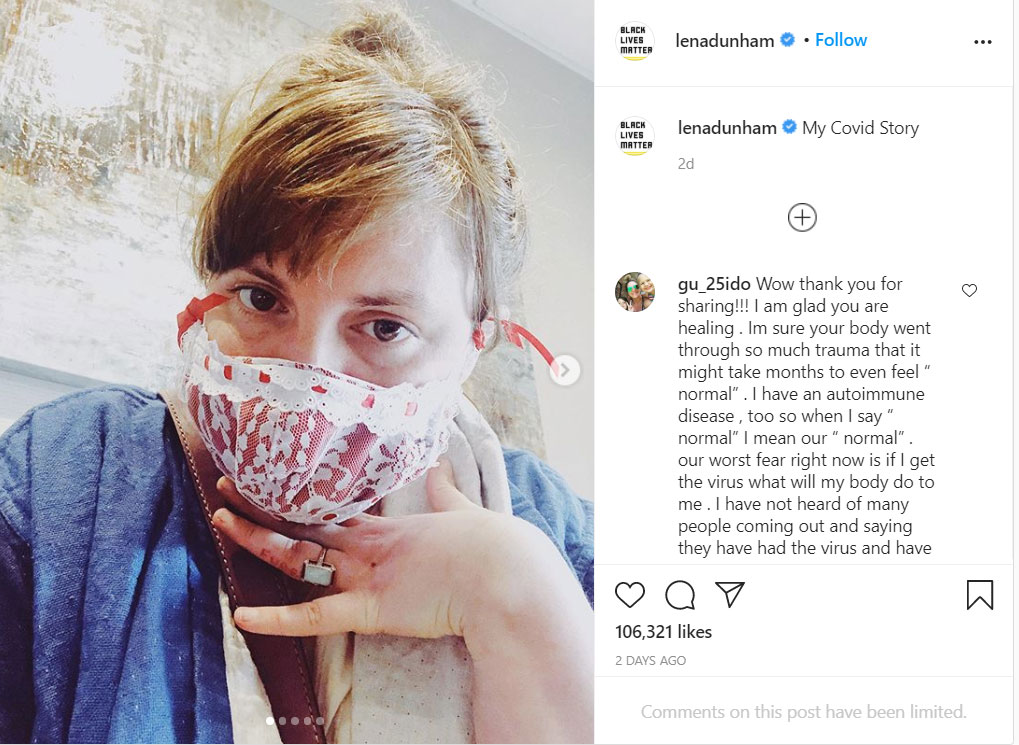The image size is (1019, 745).
Task: Follow lenadunham
Action: (x=840, y=40)
